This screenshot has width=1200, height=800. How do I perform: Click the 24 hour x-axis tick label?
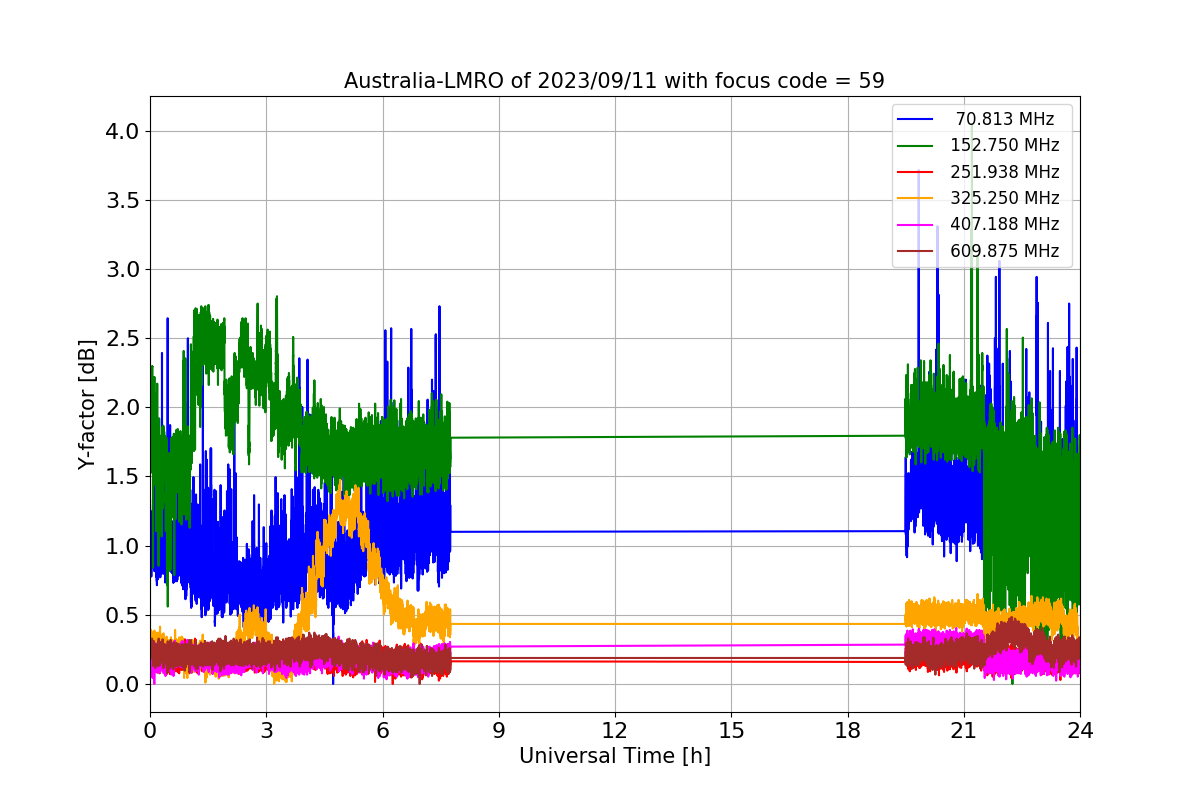(1080, 730)
